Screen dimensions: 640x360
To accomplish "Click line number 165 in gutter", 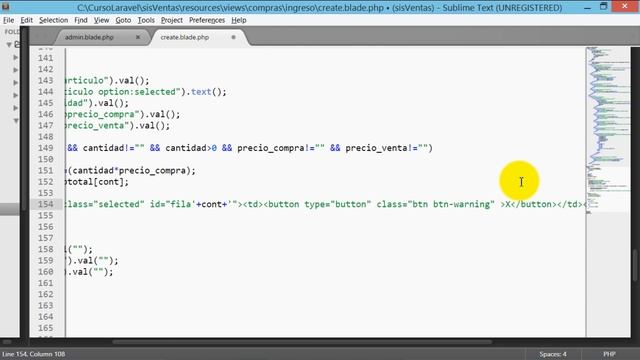I will 46,328.
